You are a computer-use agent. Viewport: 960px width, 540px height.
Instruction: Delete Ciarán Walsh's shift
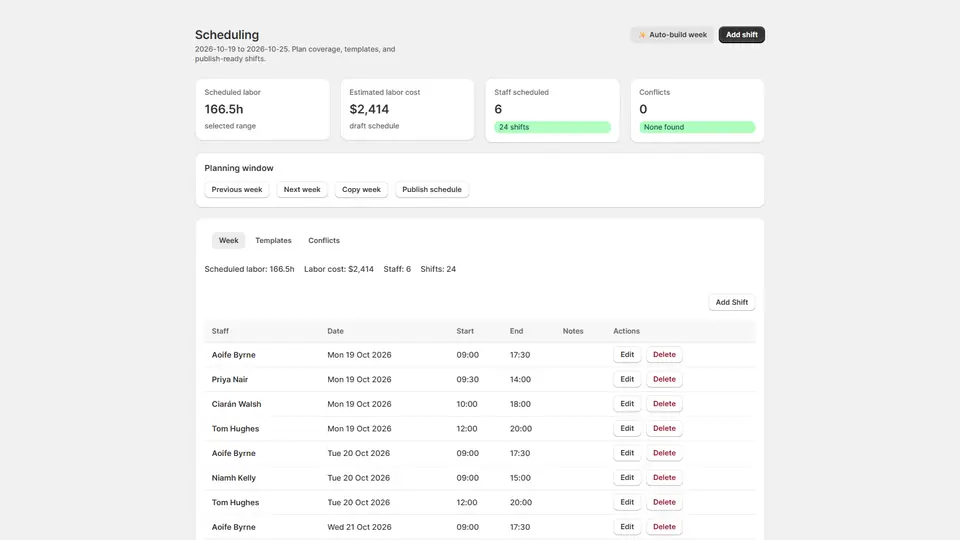point(664,403)
